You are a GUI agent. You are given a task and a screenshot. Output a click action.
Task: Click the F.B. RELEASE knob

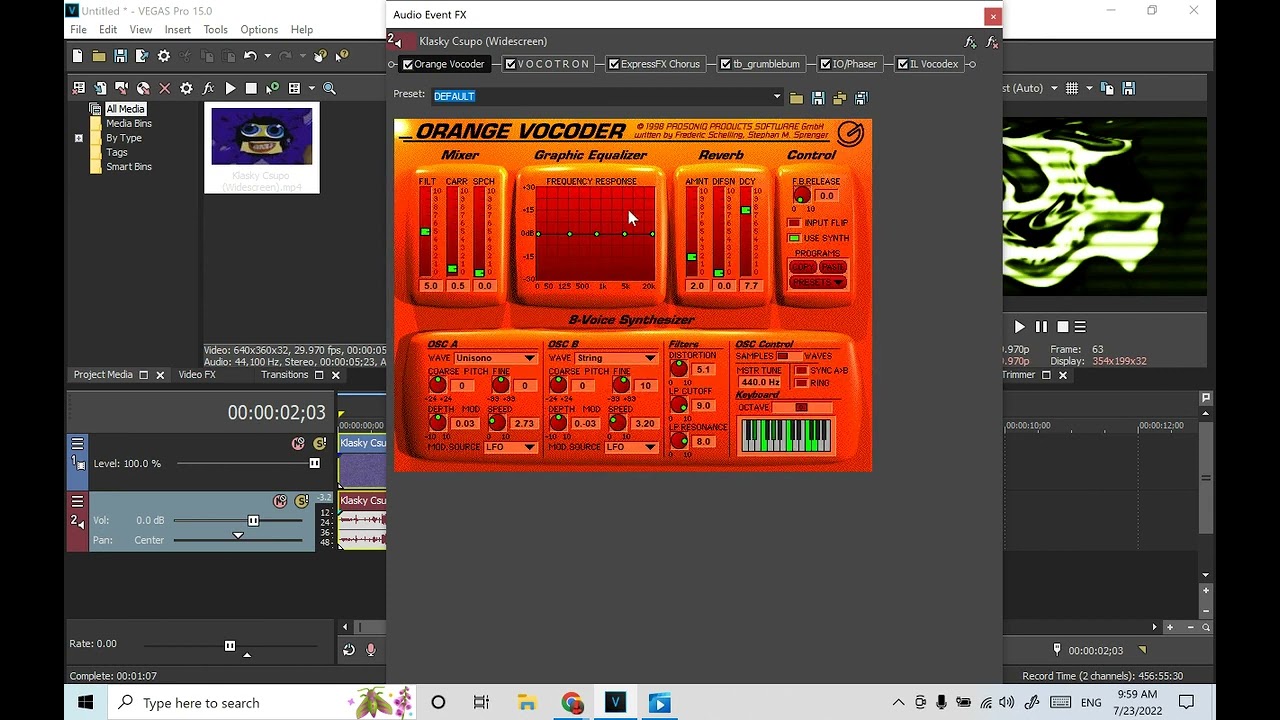tap(802, 196)
